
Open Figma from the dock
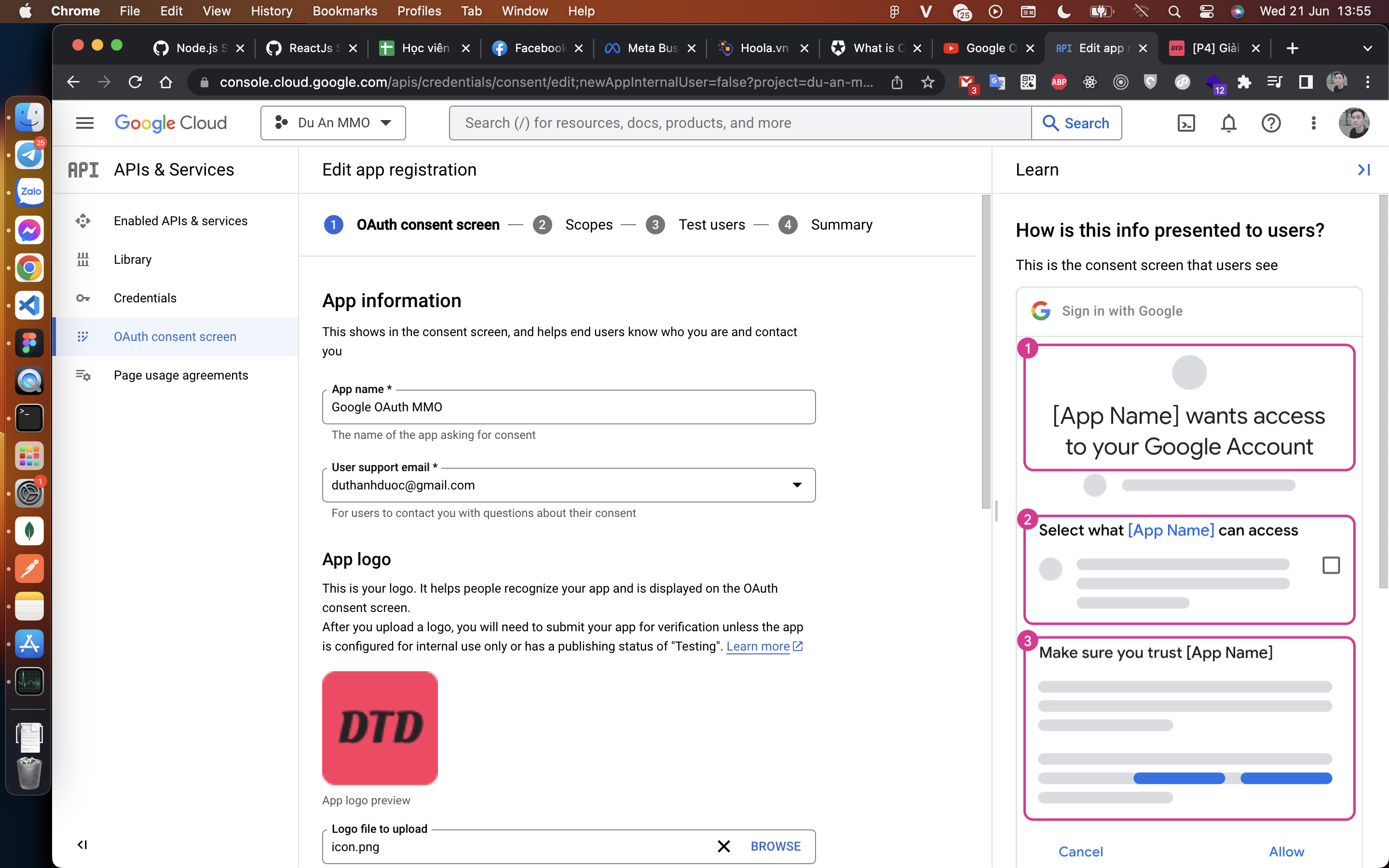click(x=29, y=343)
